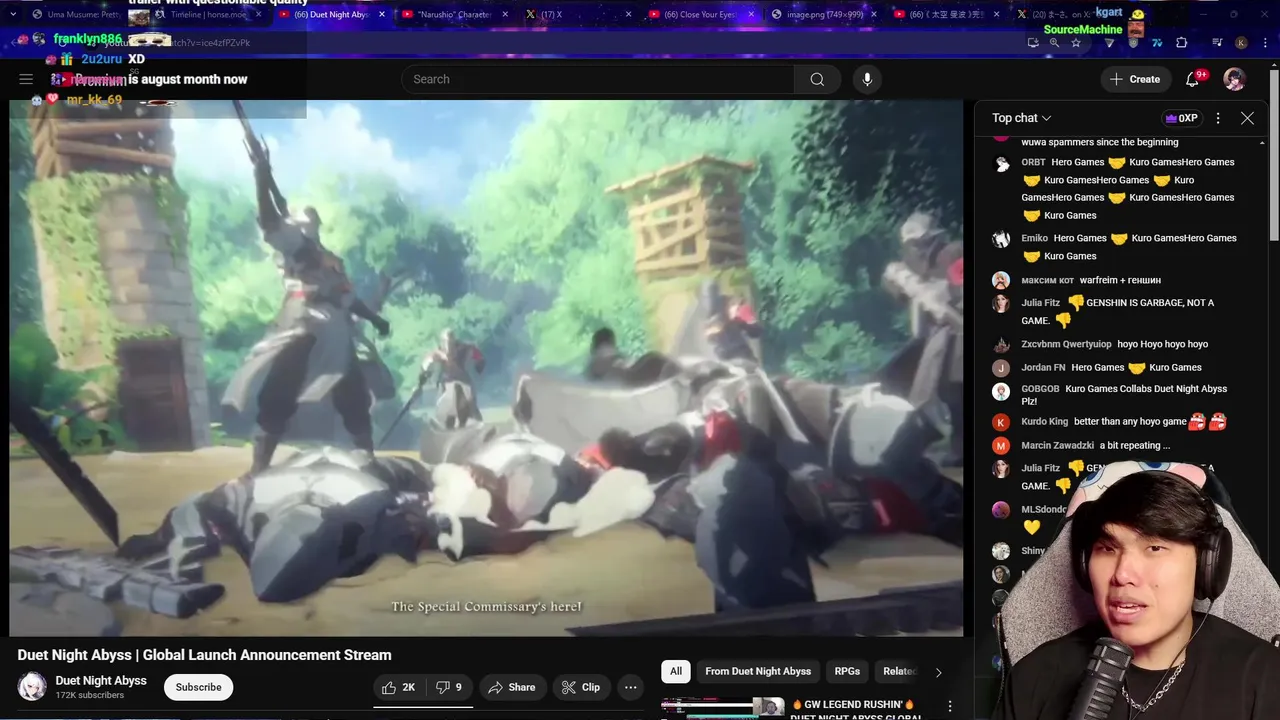1280x720 pixels.
Task: Select the 'hoyo Hoyo hoyo hoyo' message
Action: [x=1162, y=344]
